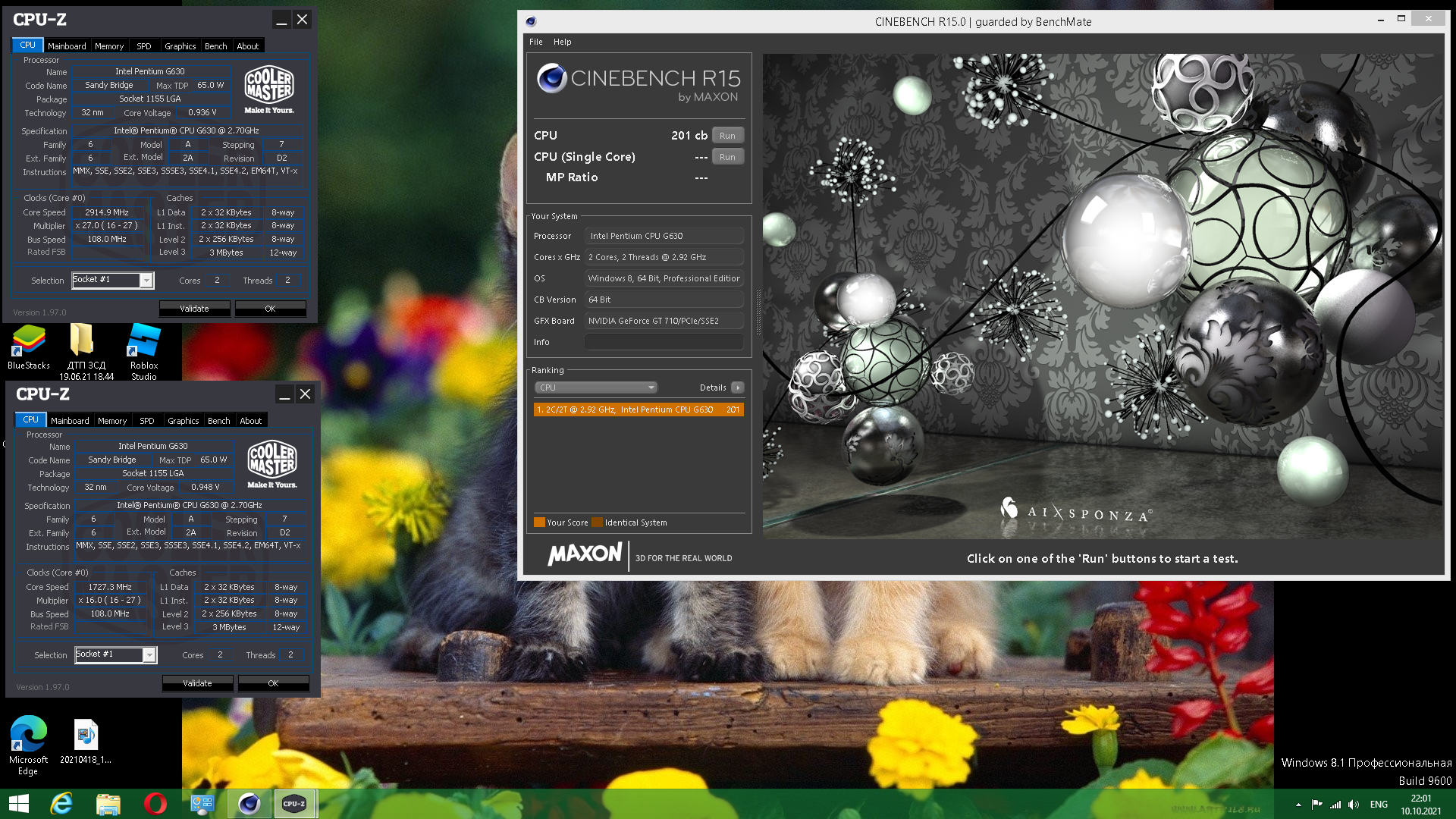The width and height of the screenshot is (1456, 819).
Task: Click the '201 cb' CPU score
Action: tap(689, 136)
